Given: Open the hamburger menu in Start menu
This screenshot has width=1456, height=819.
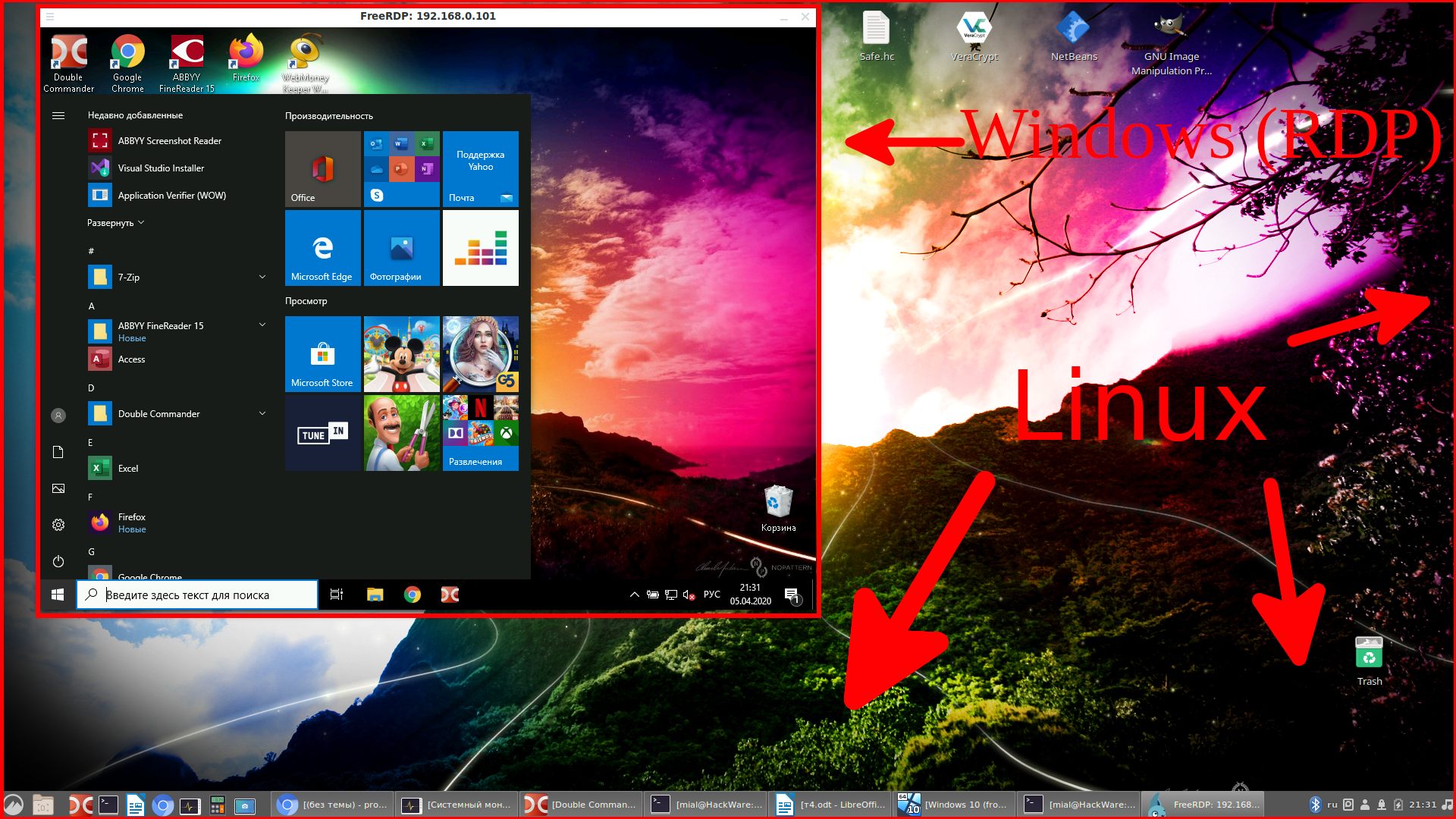Looking at the screenshot, I should point(58,115).
